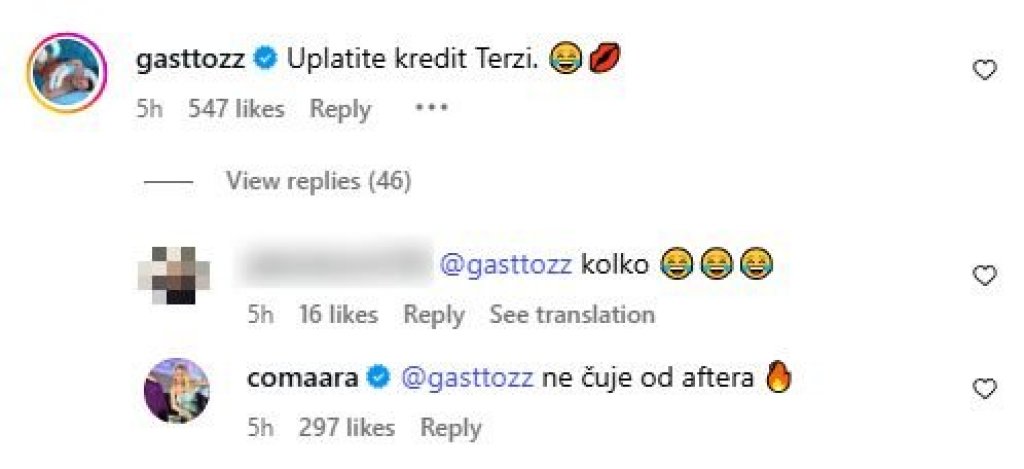The image size is (1024, 469).
Task: View 547 likes on gasttozz comment
Action: point(236,109)
